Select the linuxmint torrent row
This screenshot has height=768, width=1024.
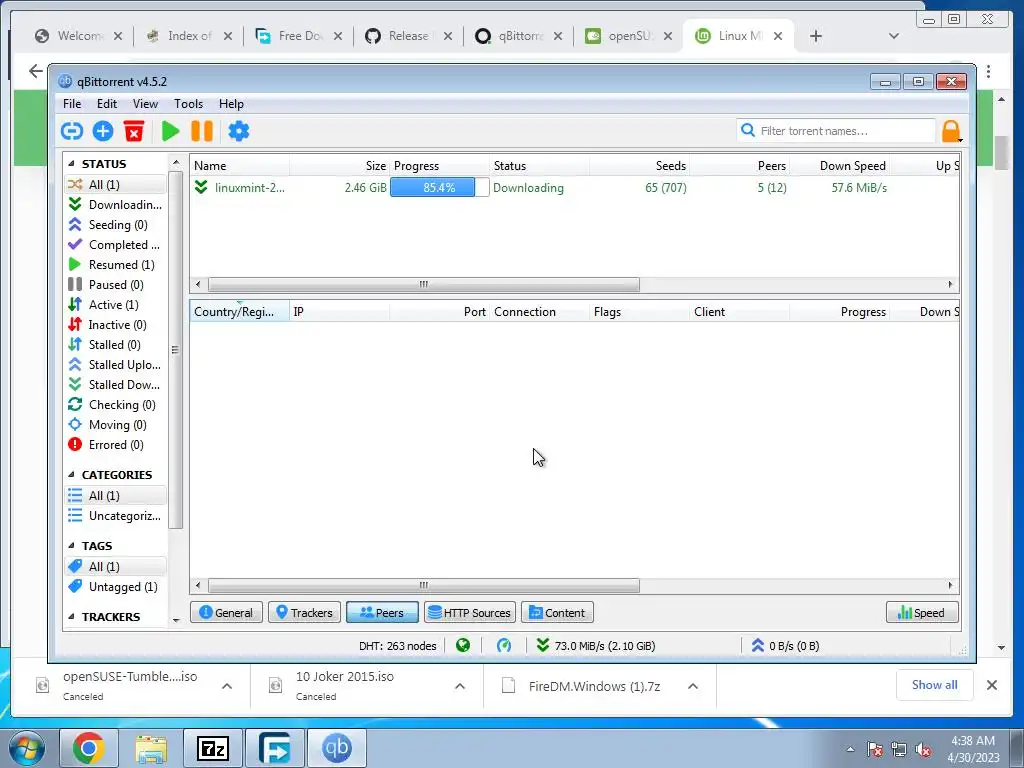[x=575, y=188]
